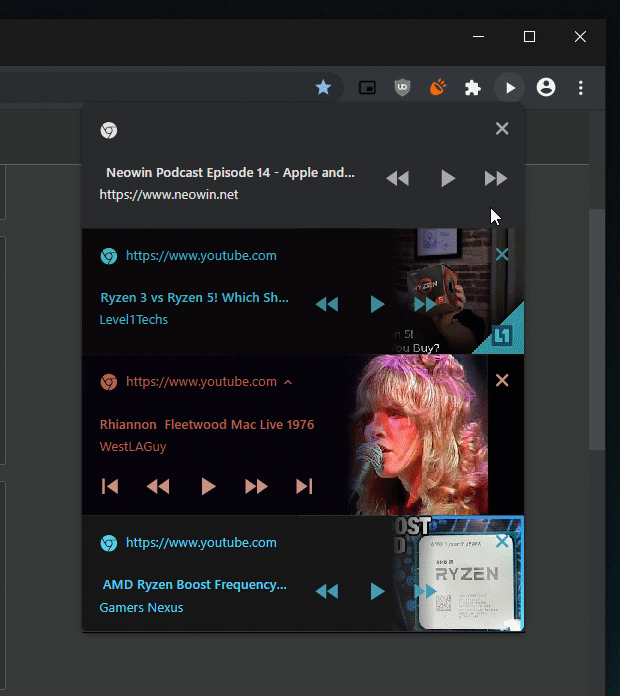Click Chrome icon on Level1Techs card
Screen dimensions: 620x696
point(109,256)
